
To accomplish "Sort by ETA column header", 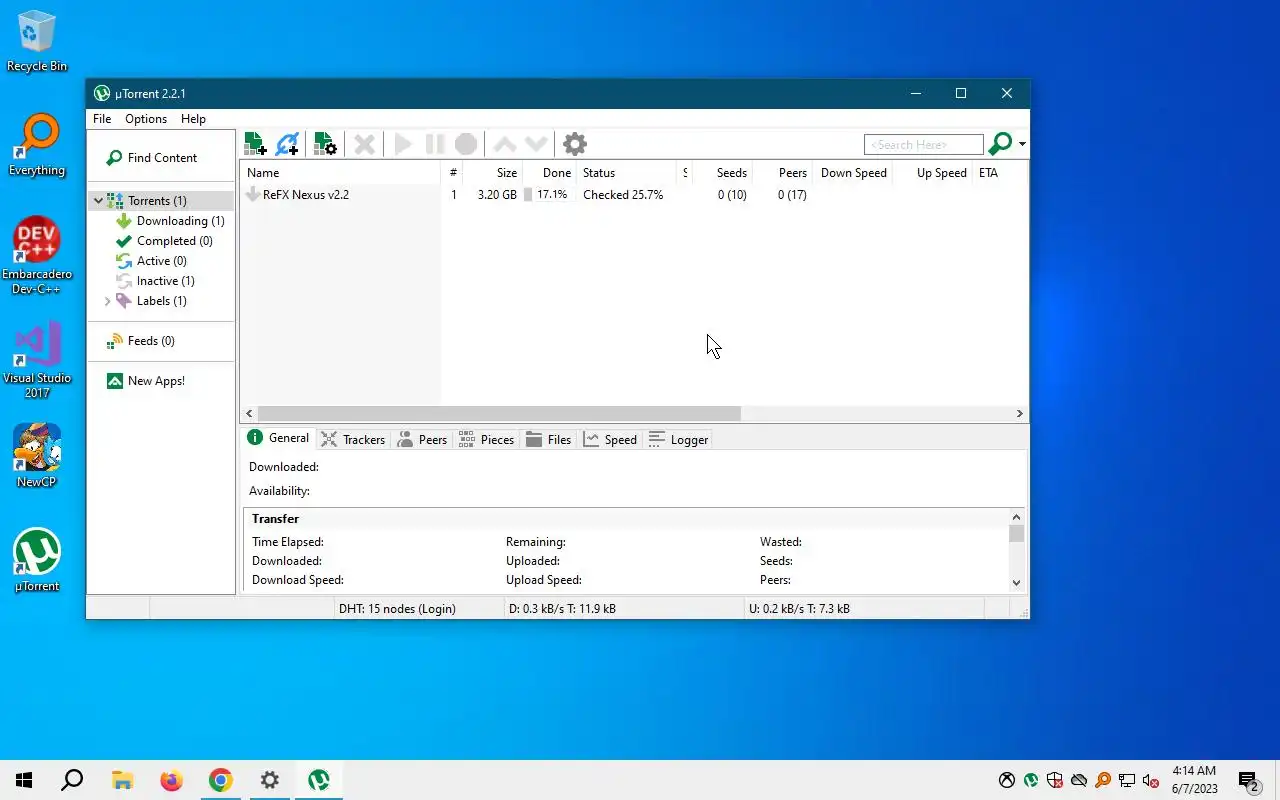I will tap(1000, 173).
